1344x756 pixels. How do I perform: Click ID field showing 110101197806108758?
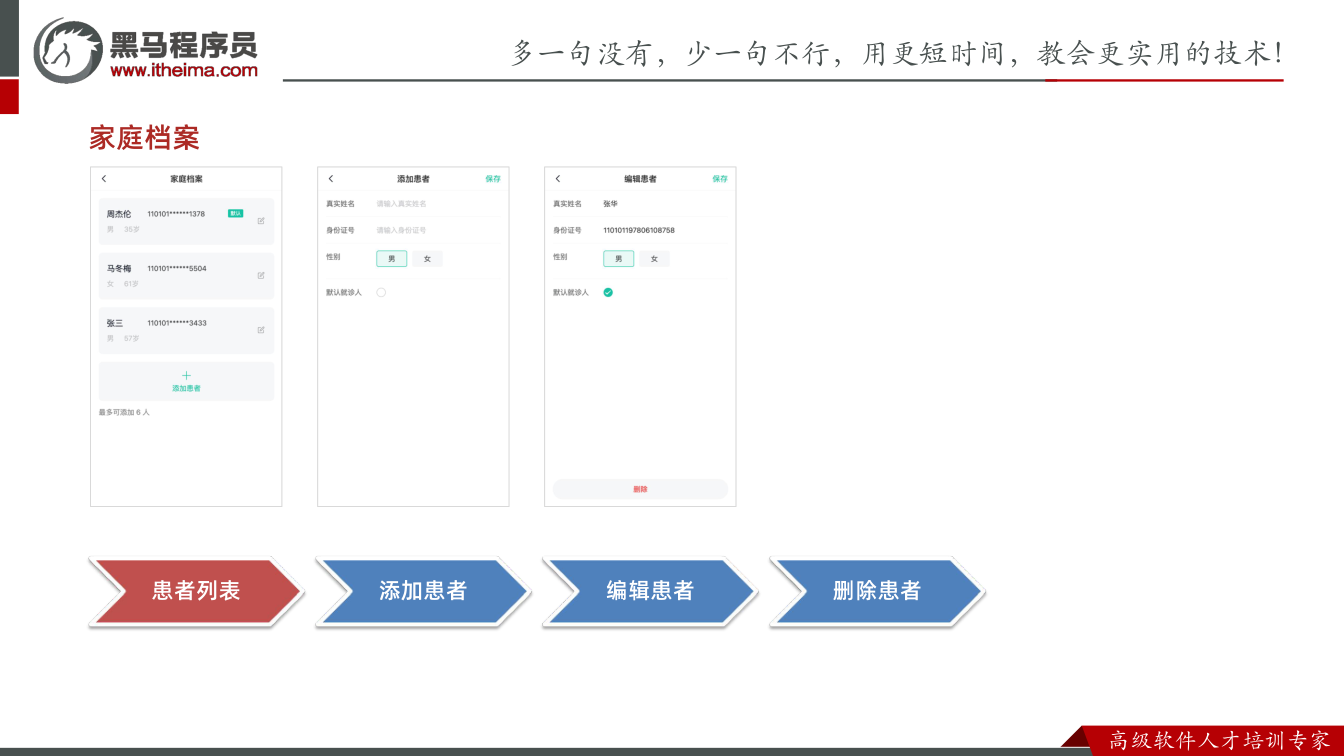(x=639, y=231)
